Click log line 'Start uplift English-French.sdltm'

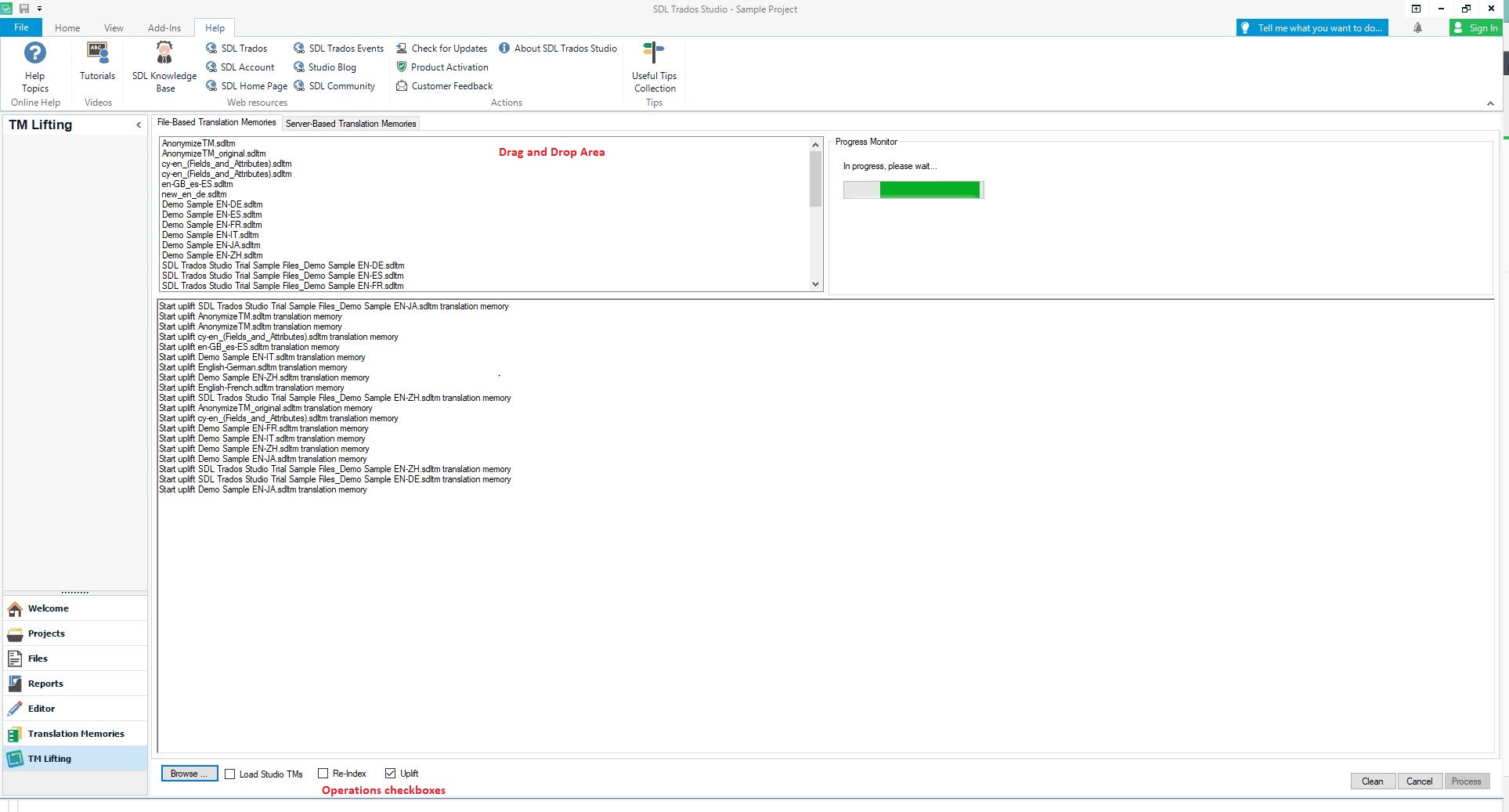251,388
